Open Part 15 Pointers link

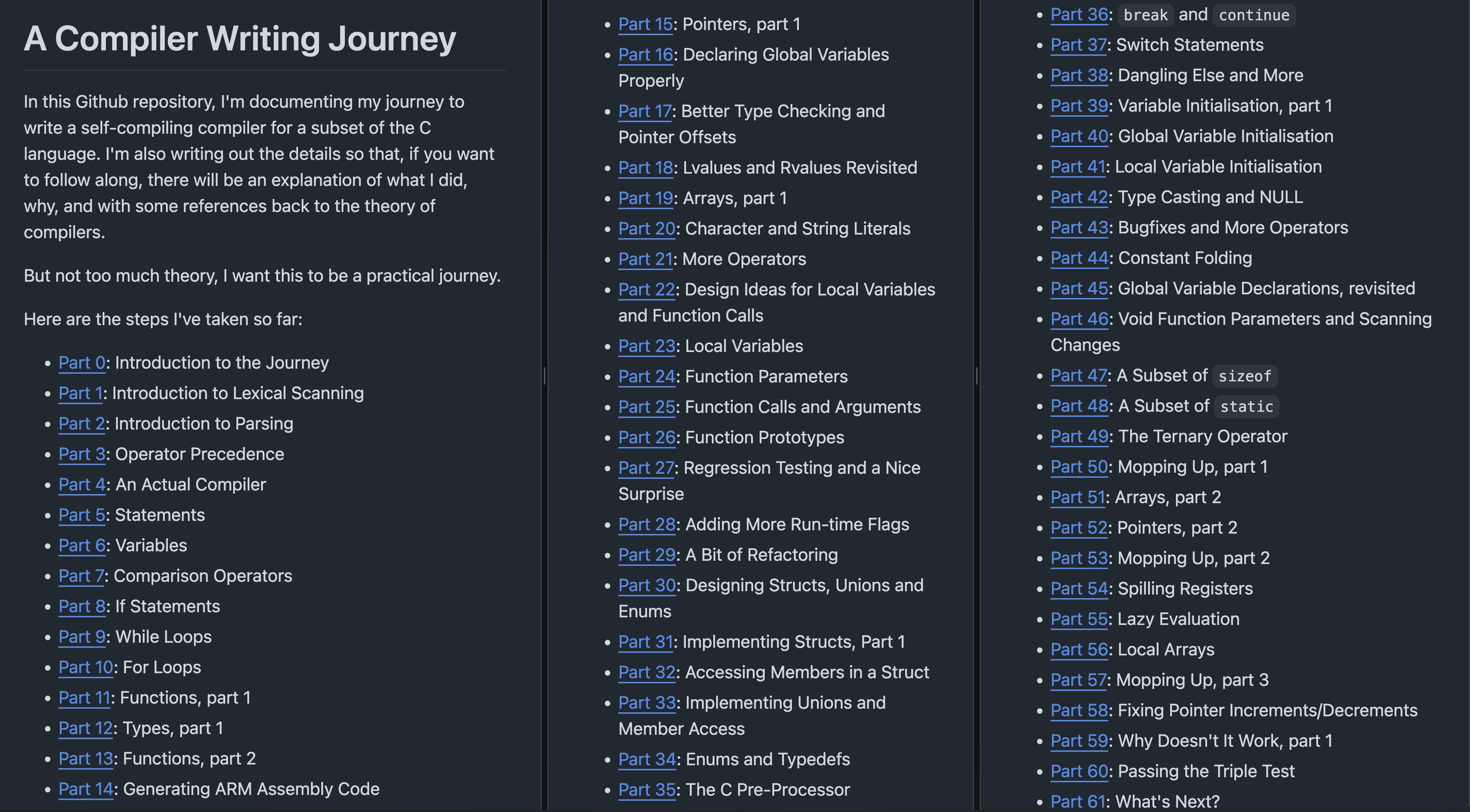pyautogui.click(x=645, y=25)
